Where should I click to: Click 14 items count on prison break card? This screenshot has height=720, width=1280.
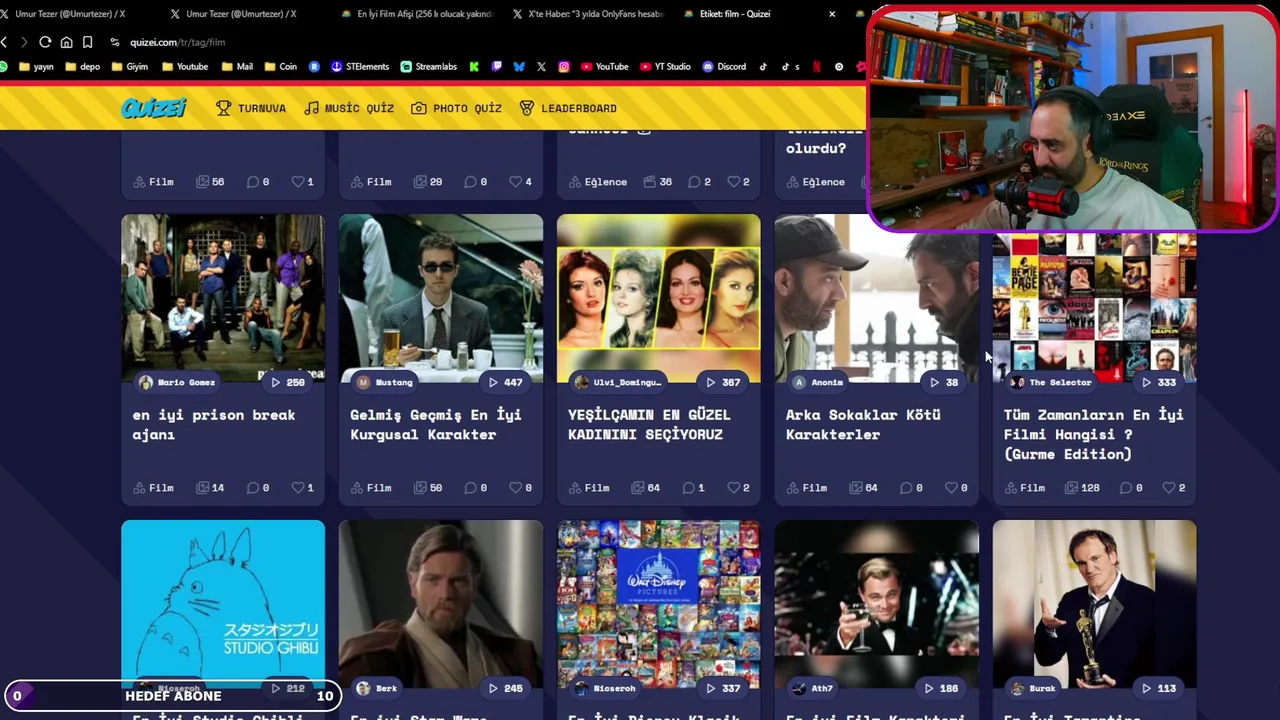210,488
